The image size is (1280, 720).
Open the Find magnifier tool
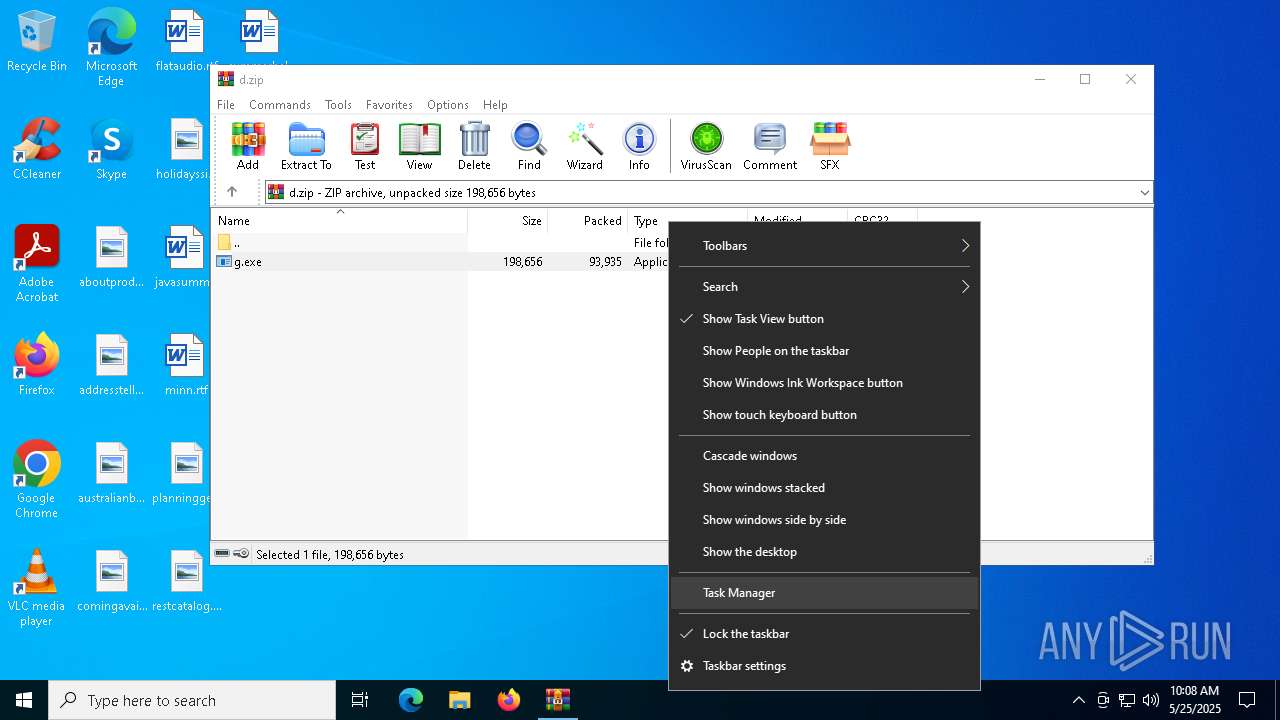click(529, 147)
